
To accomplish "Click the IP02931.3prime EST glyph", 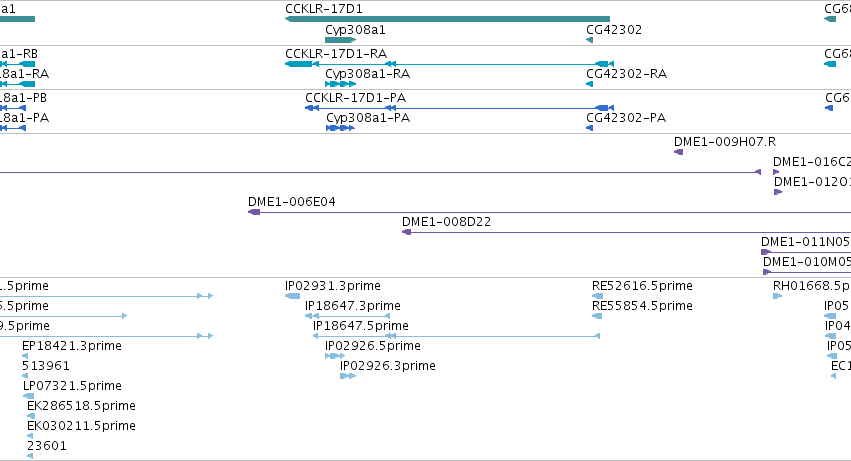I will coord(292,296).
